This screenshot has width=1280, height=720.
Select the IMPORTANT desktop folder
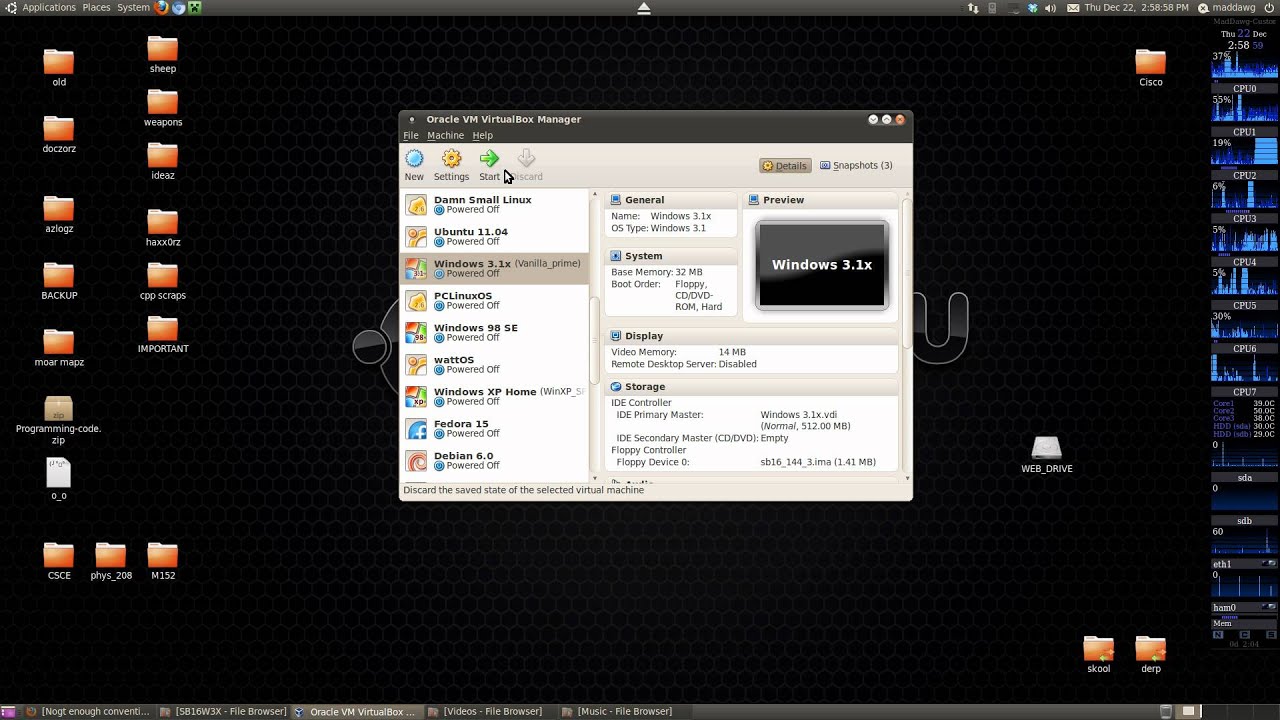[x=162, y=329]
